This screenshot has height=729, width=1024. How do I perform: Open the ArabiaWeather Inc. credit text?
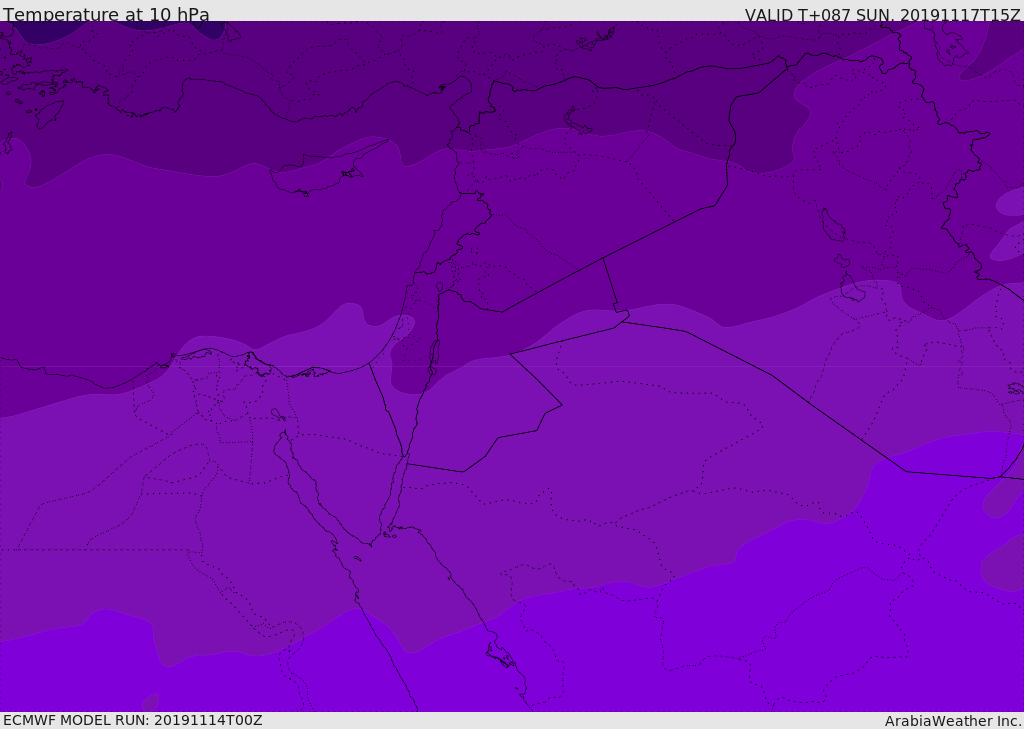point(953,721)
